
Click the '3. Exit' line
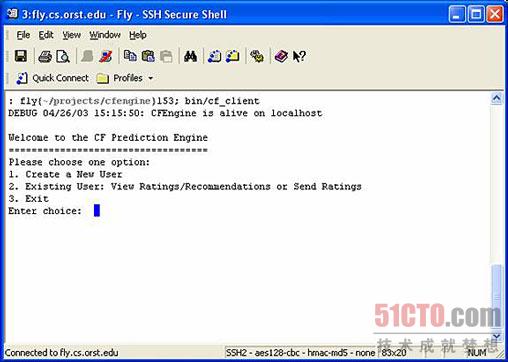(x=29, y=199)
